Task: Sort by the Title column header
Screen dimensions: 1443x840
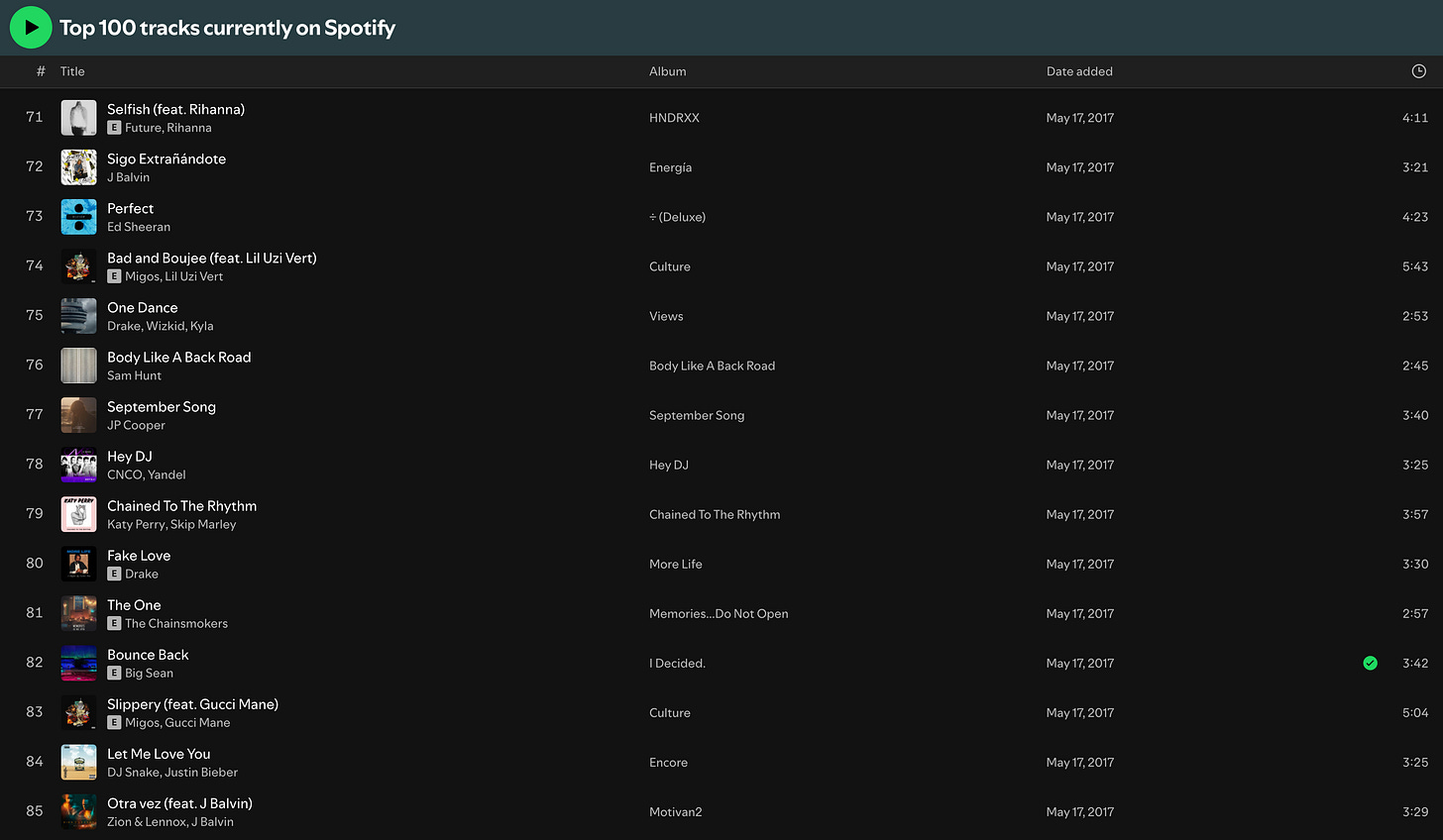Action: (72, 71)
